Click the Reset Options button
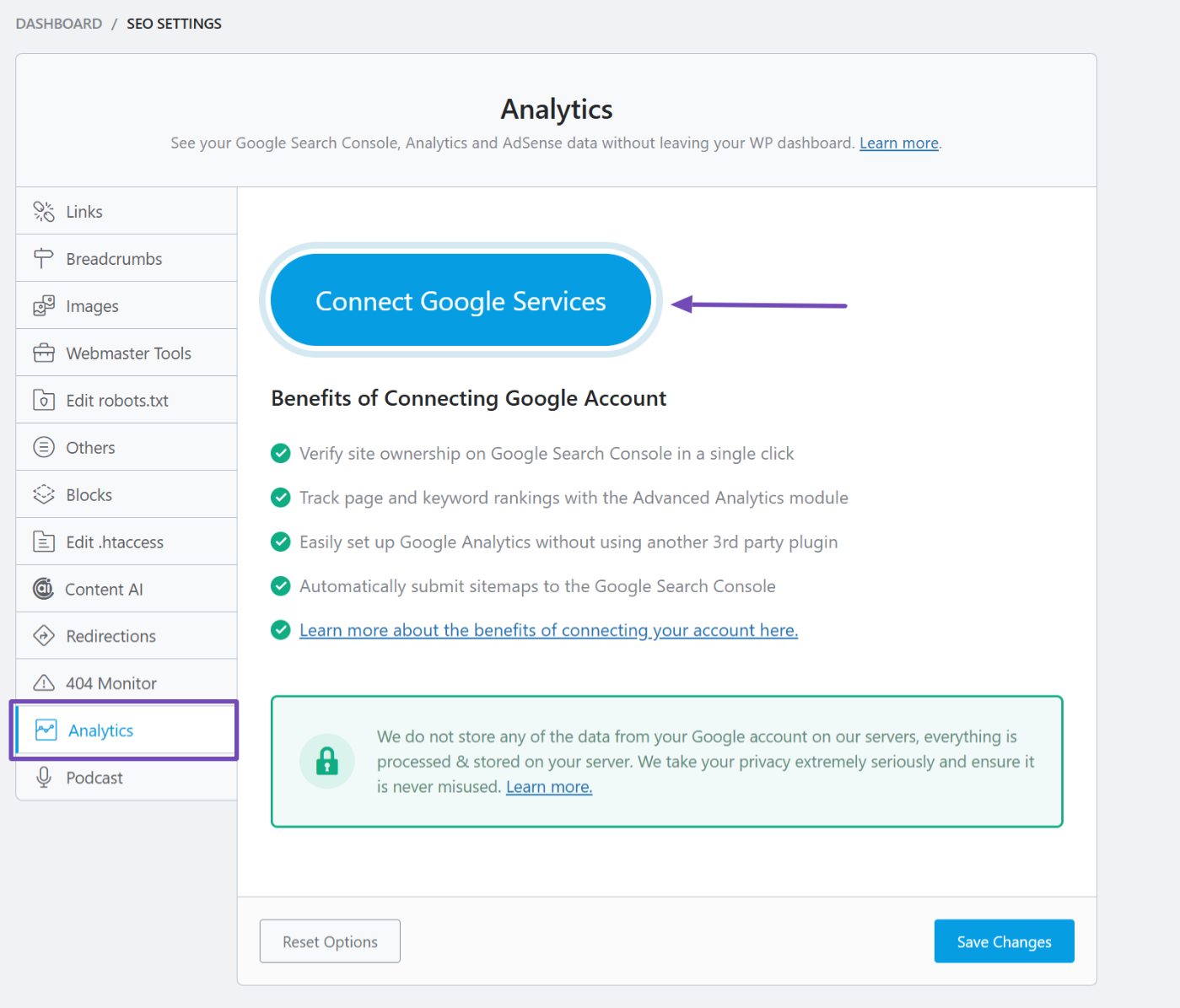Viewport: 1180px width, 1008px height. click(330, 941)
